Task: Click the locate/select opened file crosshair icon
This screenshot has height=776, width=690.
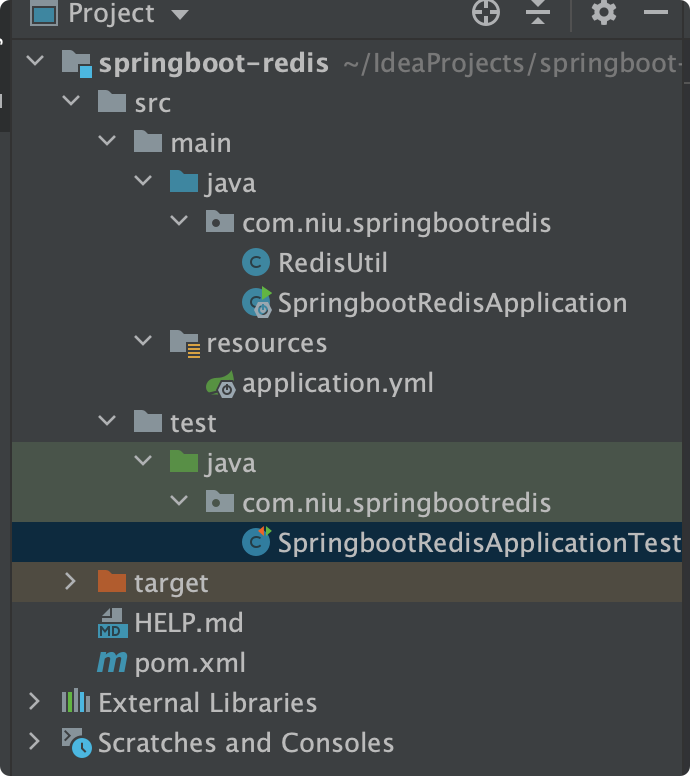Action: click(x=486, y=14)
